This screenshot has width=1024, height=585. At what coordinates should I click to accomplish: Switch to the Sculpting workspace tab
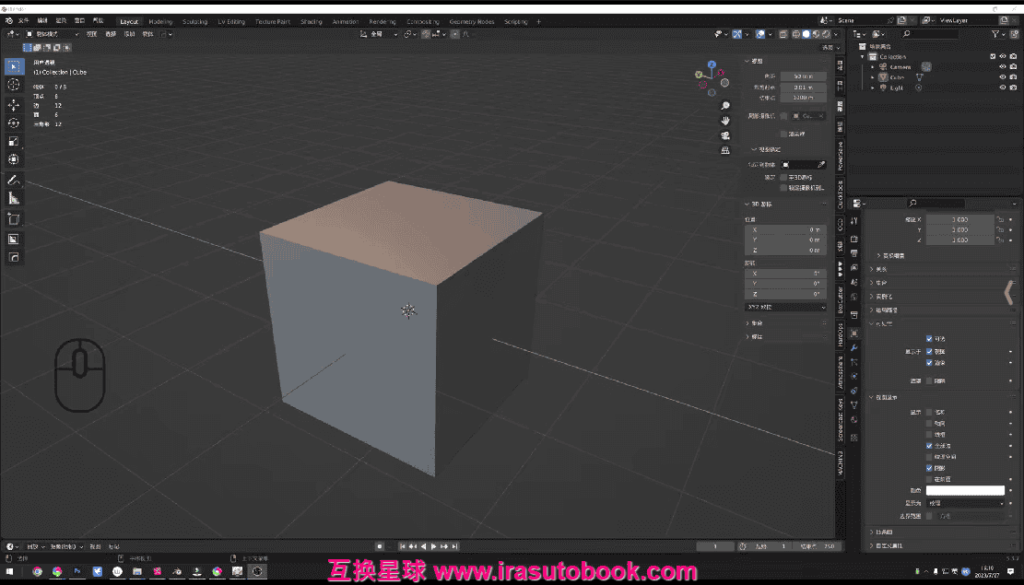tap(195, 22)
